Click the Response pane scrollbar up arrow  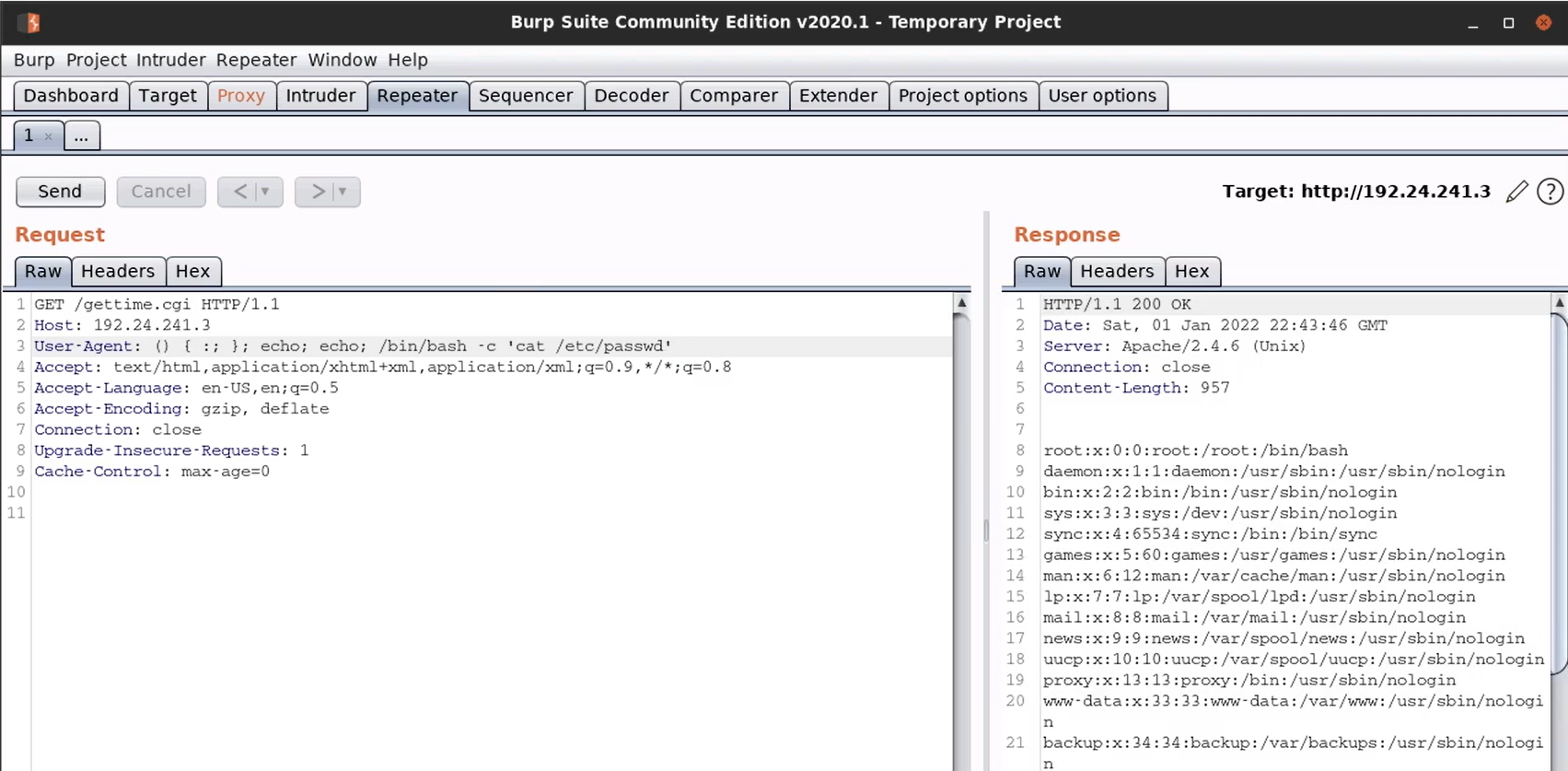[1560, 302]
